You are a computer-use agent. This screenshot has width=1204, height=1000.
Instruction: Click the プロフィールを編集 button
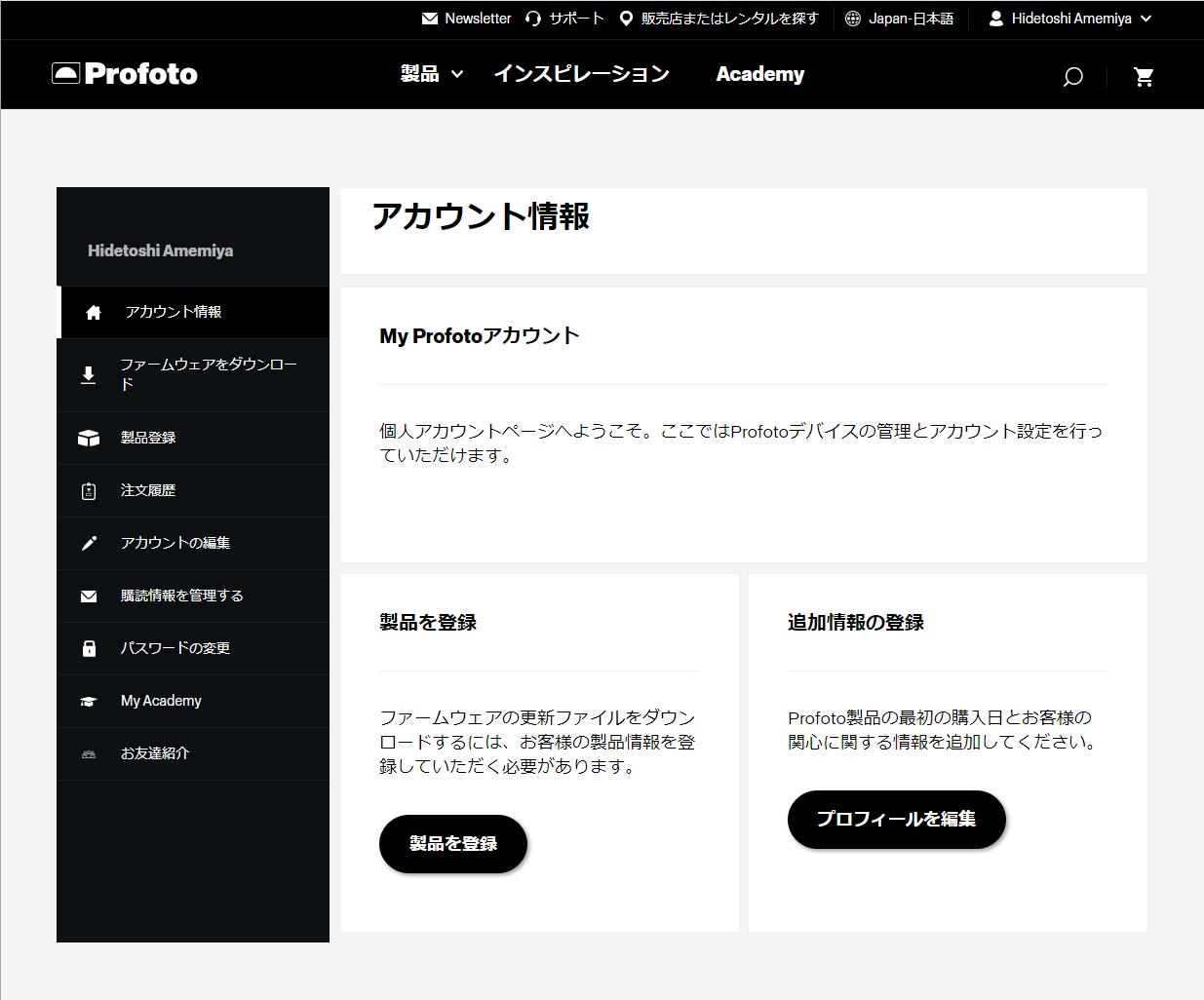pos(897,820)
